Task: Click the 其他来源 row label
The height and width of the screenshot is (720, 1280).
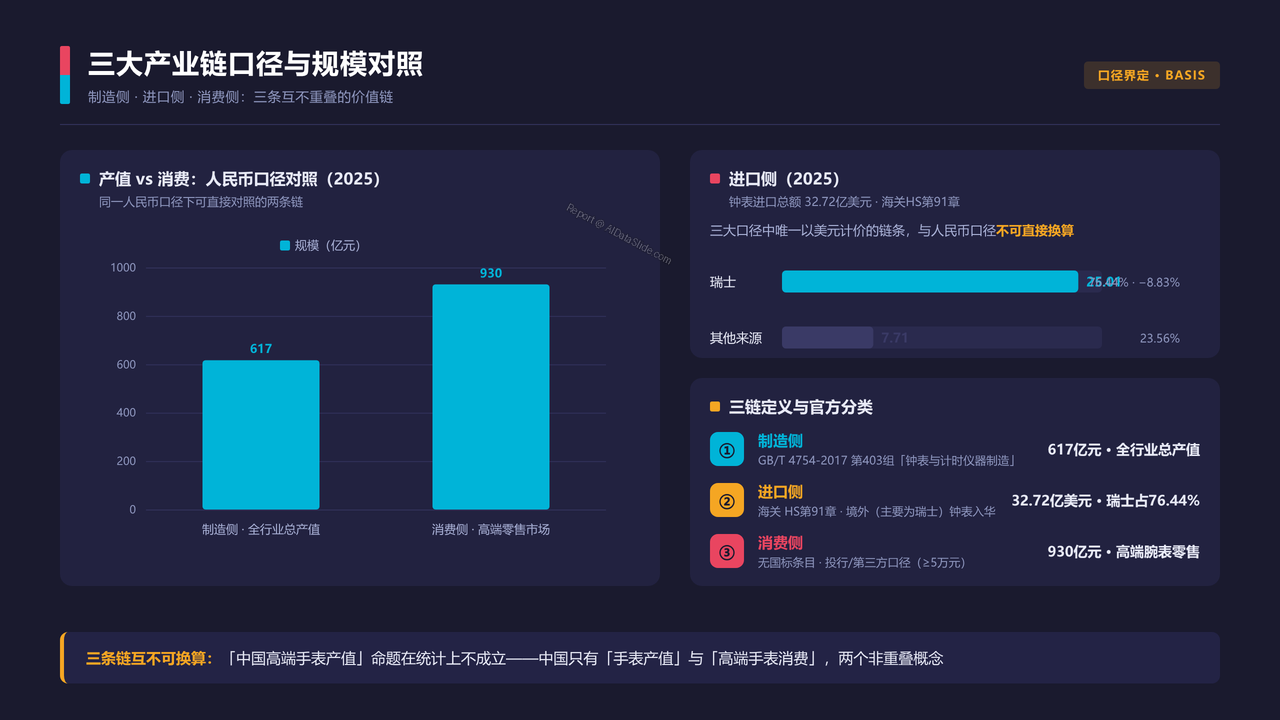Action: [x=736, y=338]
